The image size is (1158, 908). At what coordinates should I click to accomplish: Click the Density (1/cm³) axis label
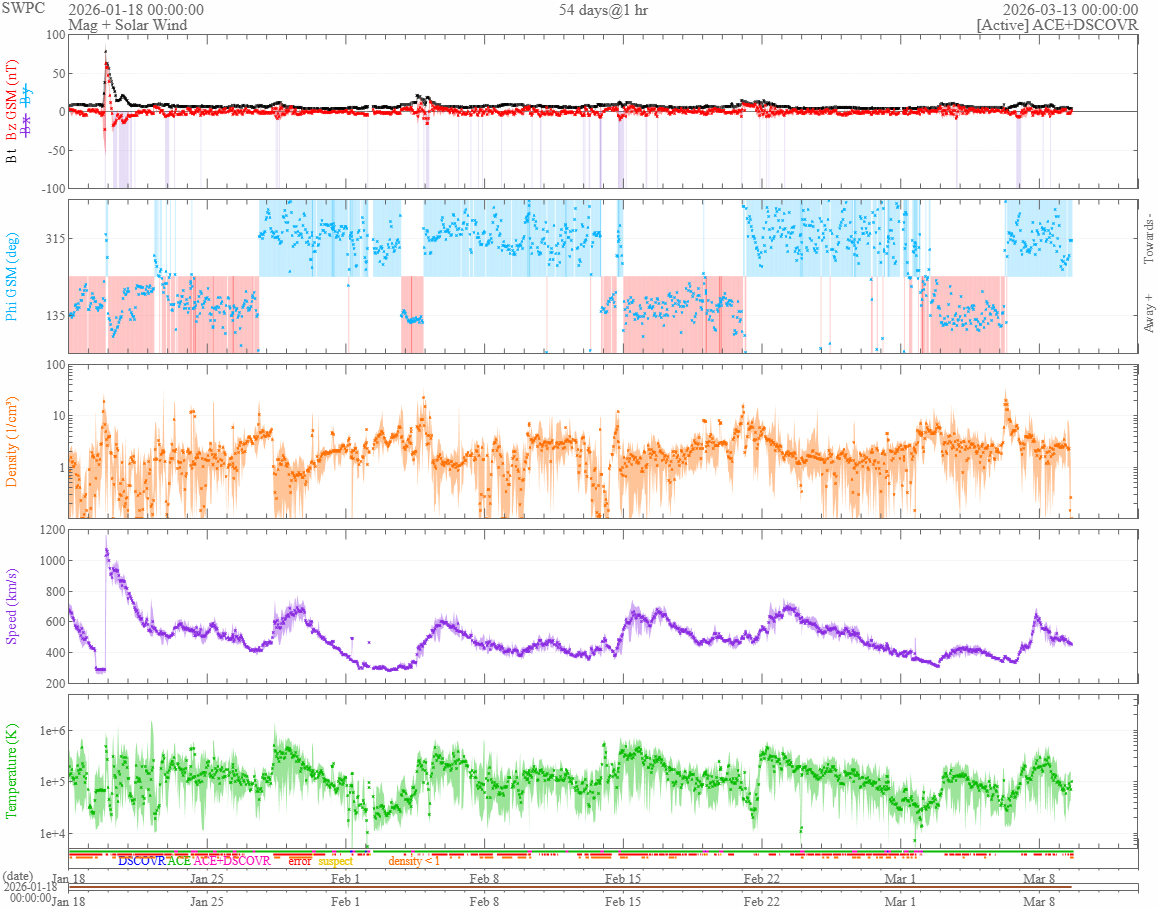point(12,441)
